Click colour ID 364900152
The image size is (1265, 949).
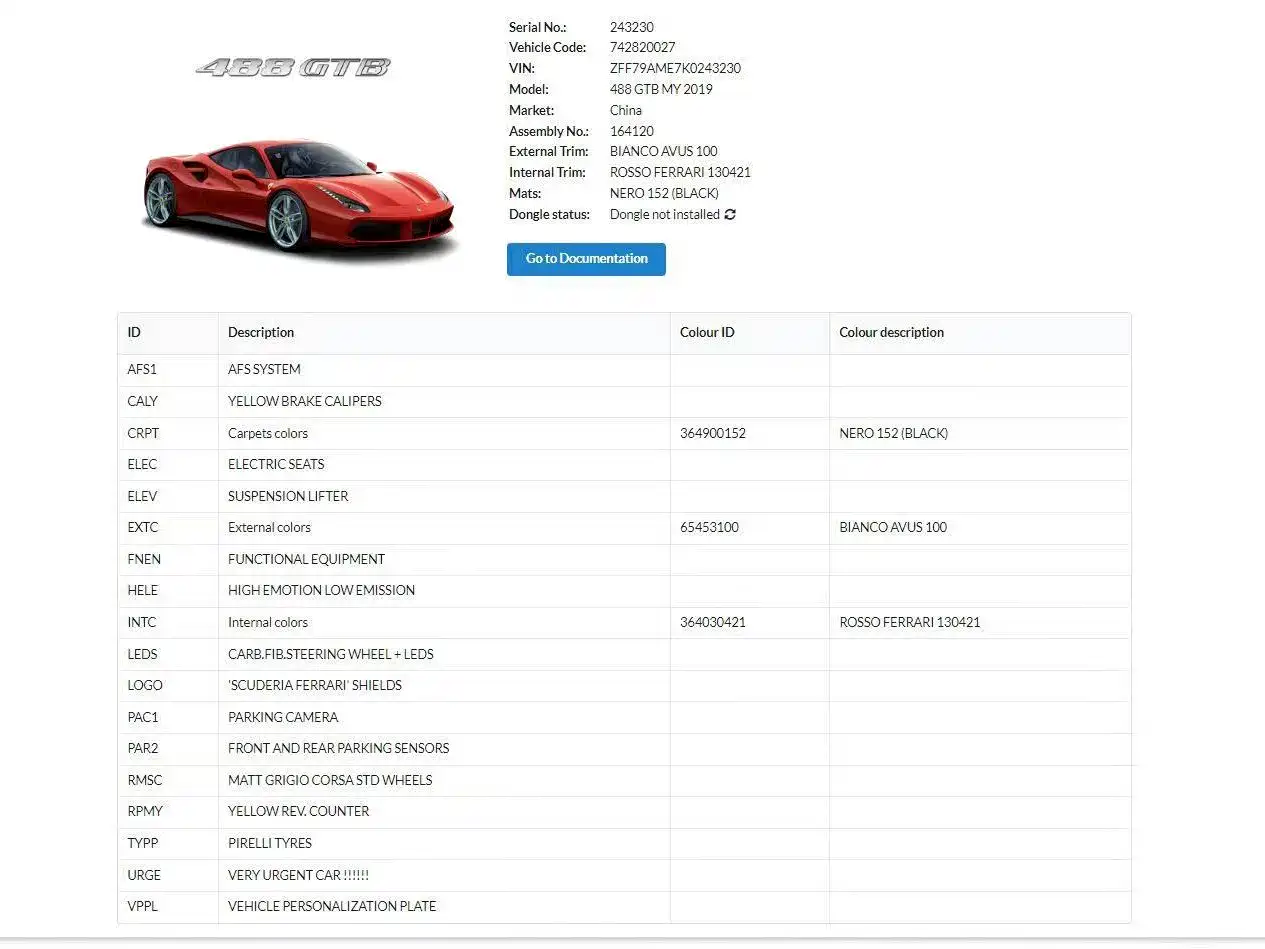[713, 434]
